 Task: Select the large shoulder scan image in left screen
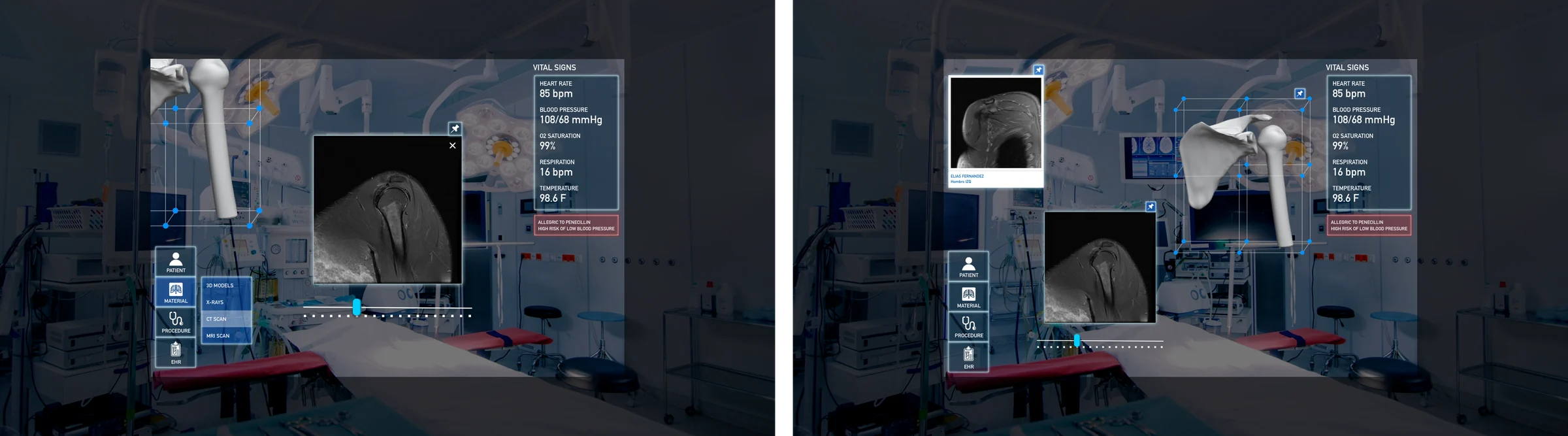(x=387, y=209)
